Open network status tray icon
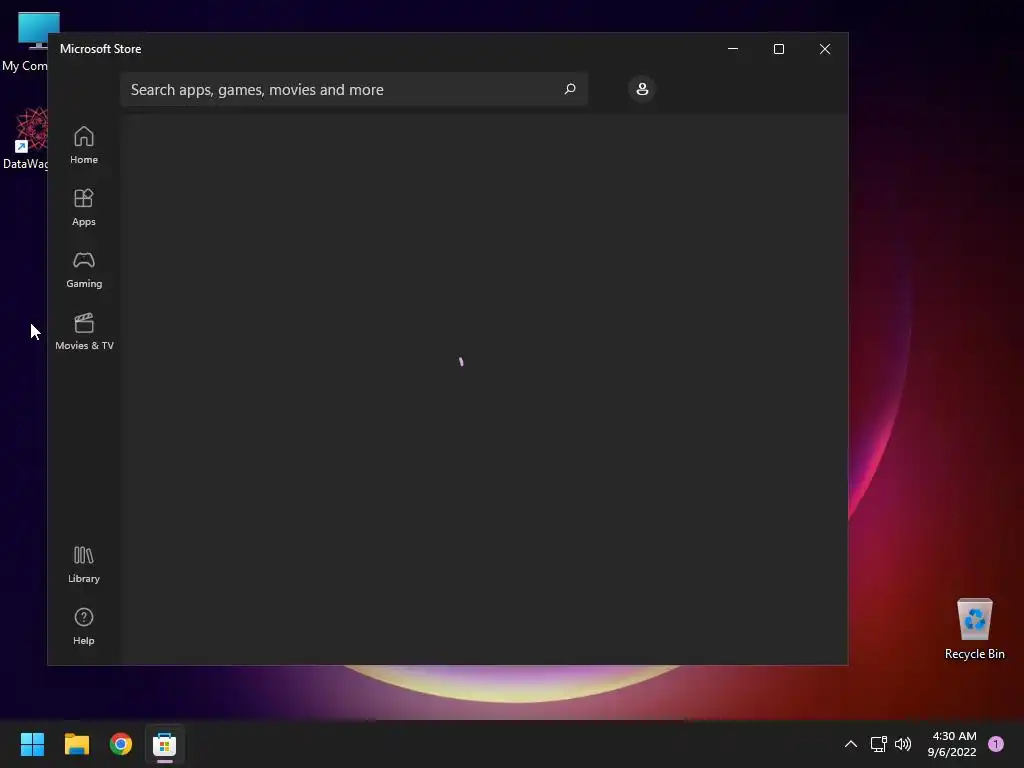Image resolution: width=1024 pixels, height=768 pixels. click(x=878, y=744)
